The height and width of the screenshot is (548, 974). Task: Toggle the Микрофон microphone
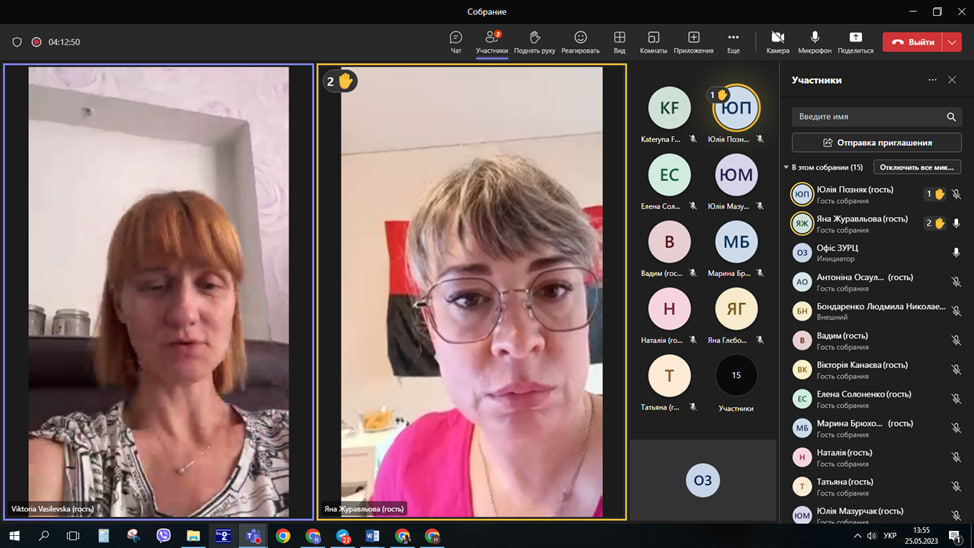tap(814, 42)
